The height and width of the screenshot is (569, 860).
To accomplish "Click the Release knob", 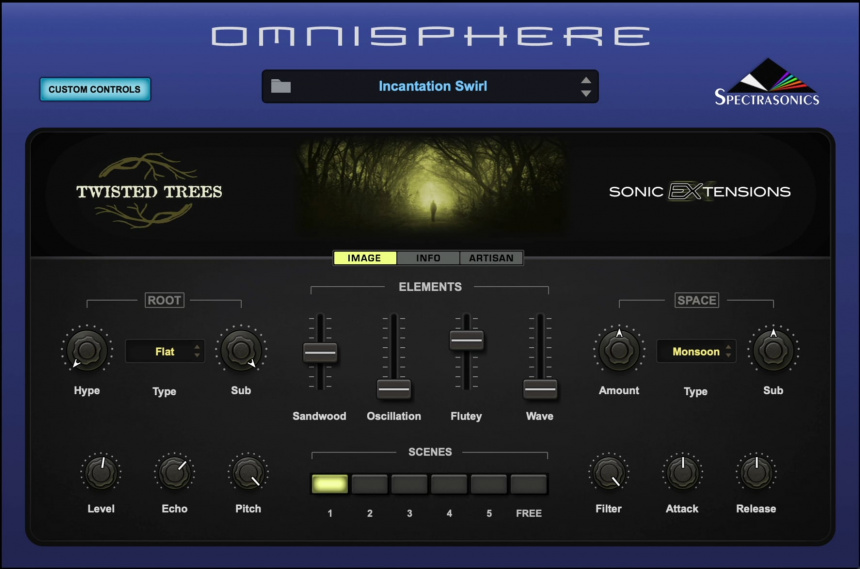I will (756, 472).
